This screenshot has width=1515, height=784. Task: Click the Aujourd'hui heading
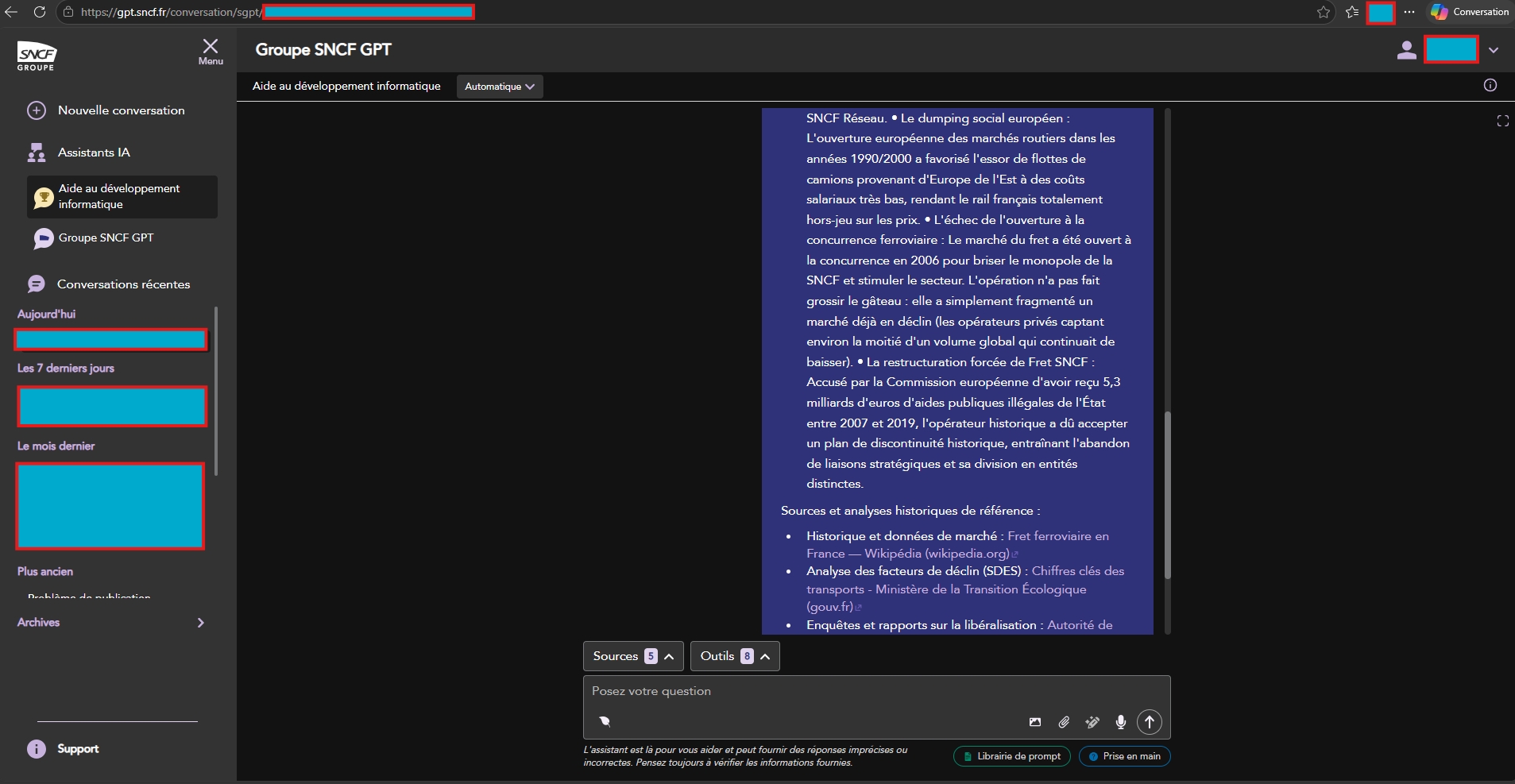click(x=46, y=315)
